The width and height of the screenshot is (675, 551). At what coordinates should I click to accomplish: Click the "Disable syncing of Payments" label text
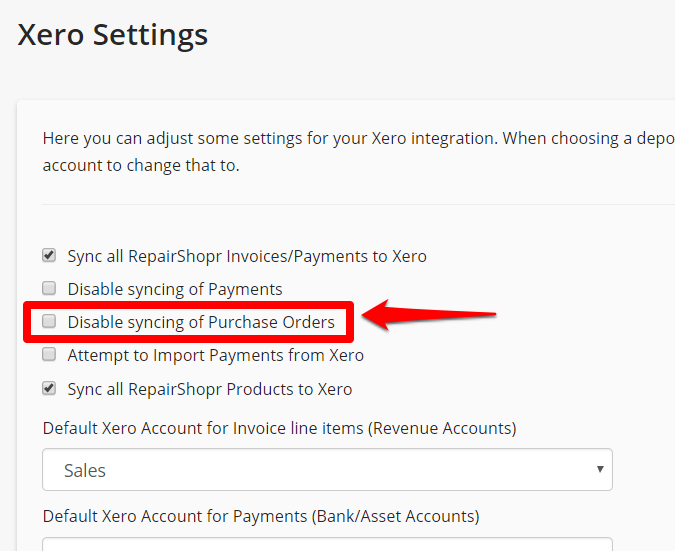[175, 289]
